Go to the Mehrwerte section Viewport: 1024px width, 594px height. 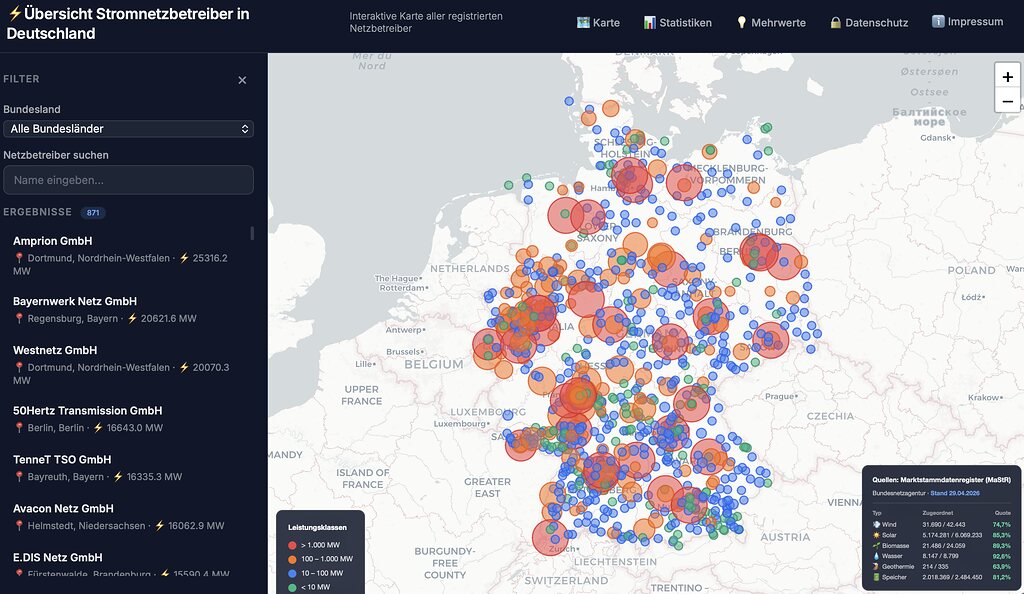point(771,23)
